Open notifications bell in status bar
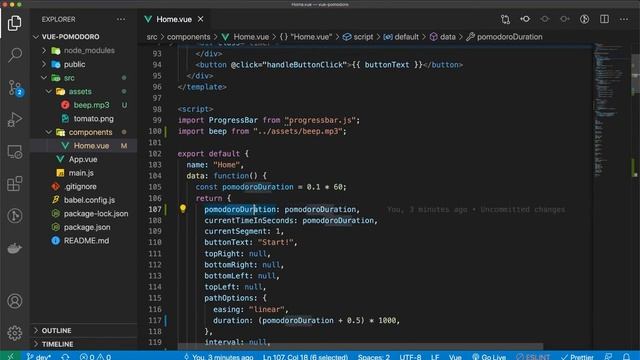 pyautogui.click(x=626, y=356)
